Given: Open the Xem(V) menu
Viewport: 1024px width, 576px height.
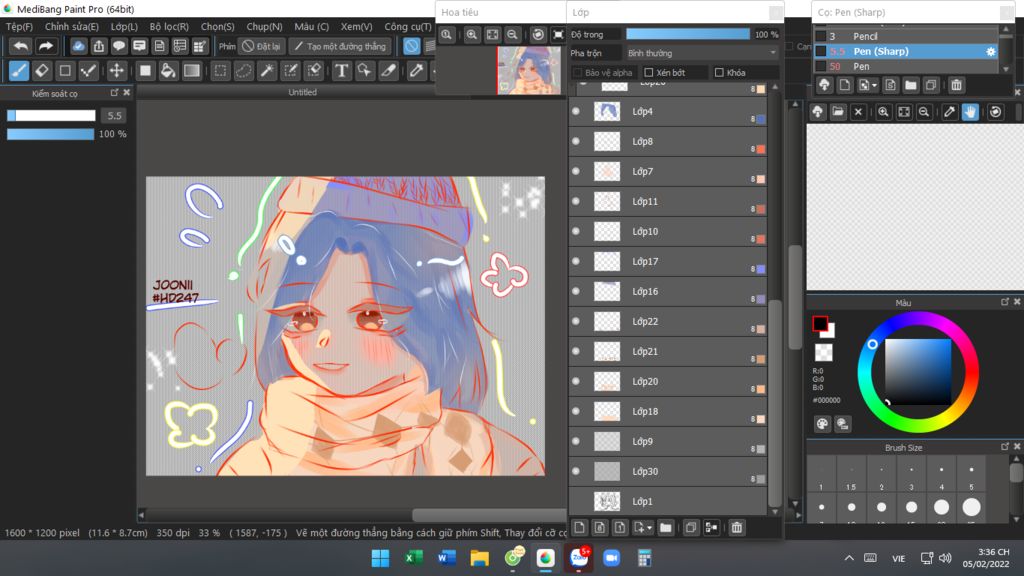Looking at the screenshot, I should (357, 27).
